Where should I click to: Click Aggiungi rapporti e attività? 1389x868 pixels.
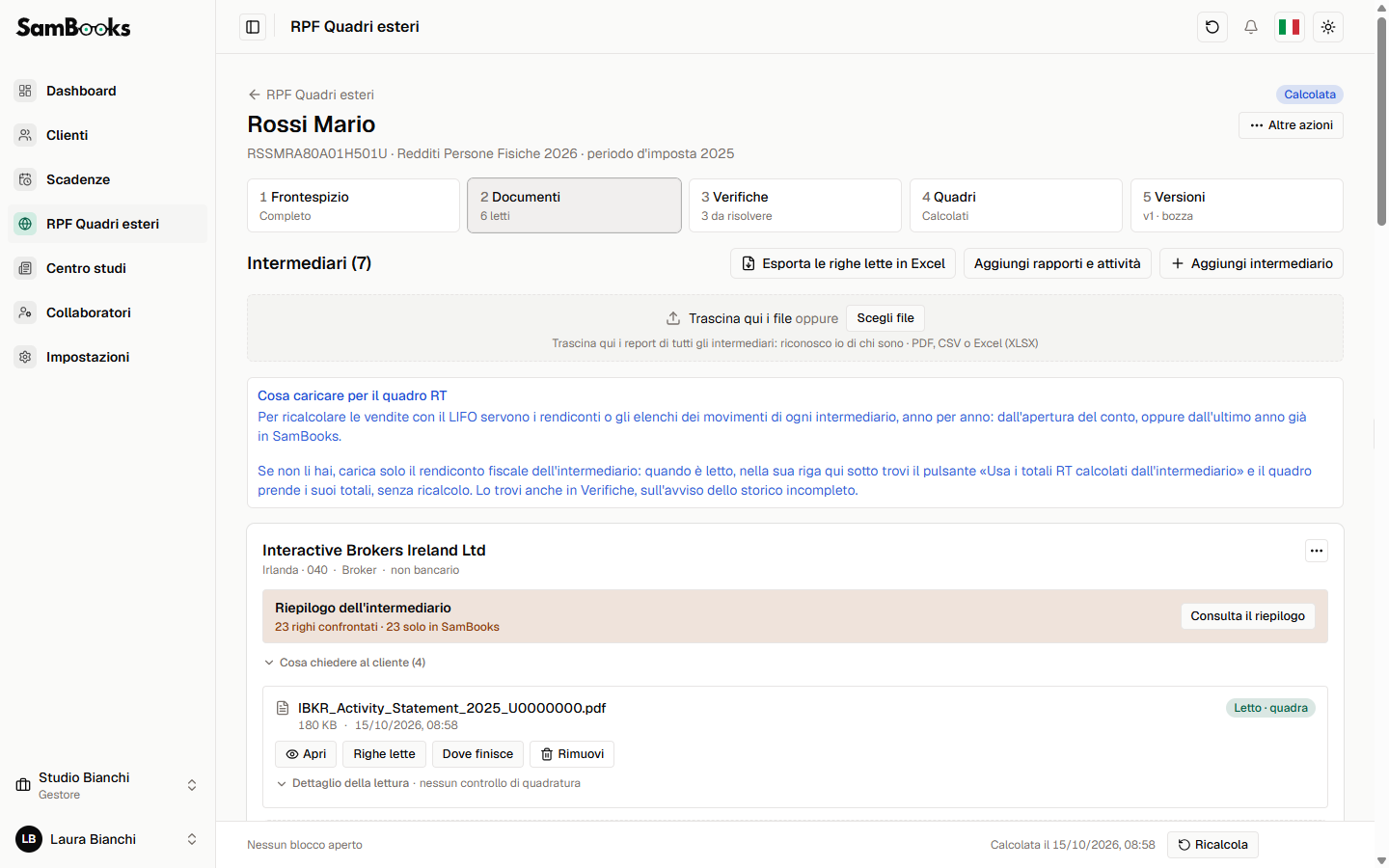[1057, 263]
